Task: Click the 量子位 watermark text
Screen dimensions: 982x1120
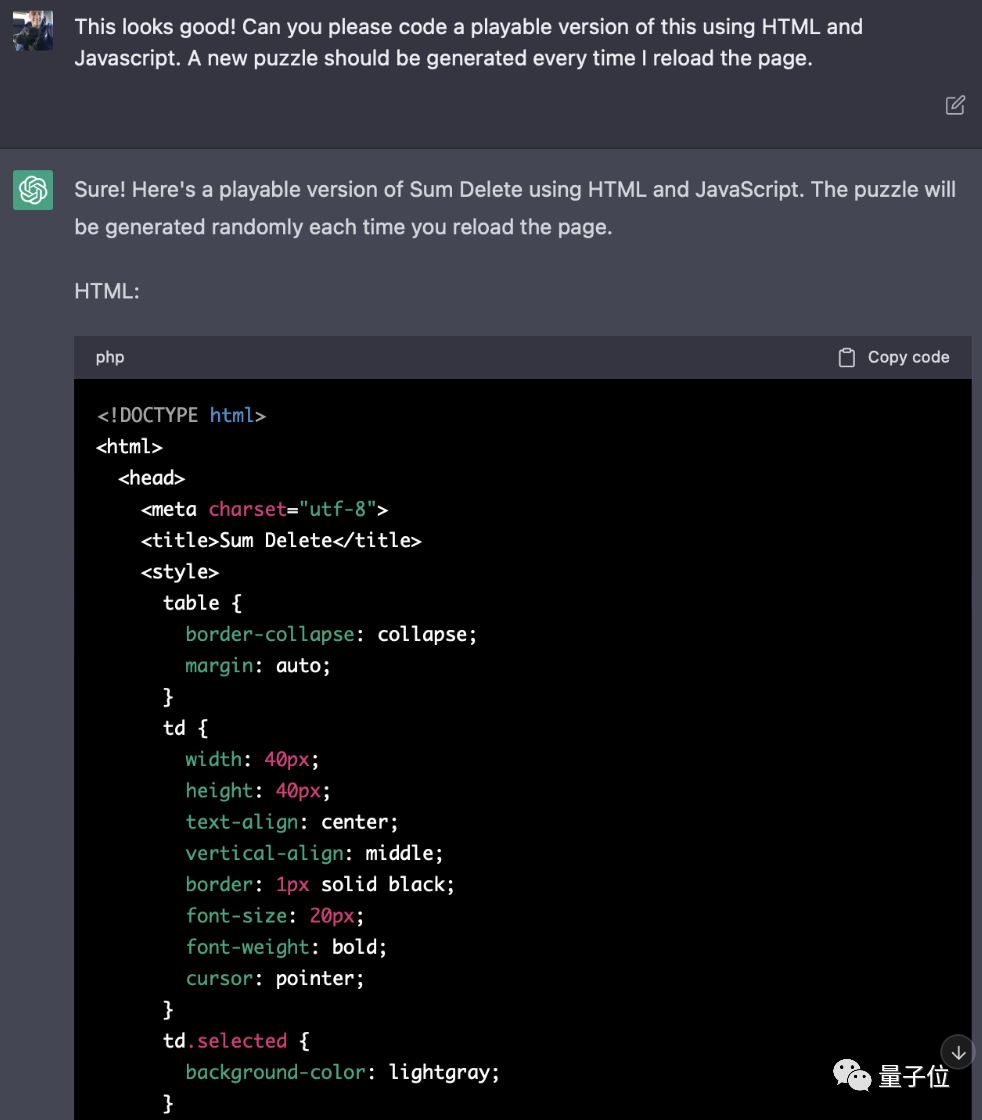Action: [914, 1076]
